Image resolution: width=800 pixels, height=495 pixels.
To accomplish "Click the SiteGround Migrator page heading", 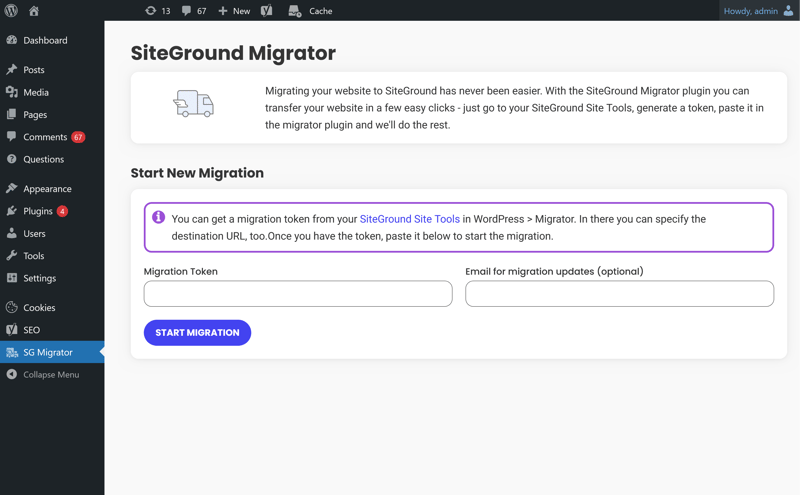I will click(233, 53).
